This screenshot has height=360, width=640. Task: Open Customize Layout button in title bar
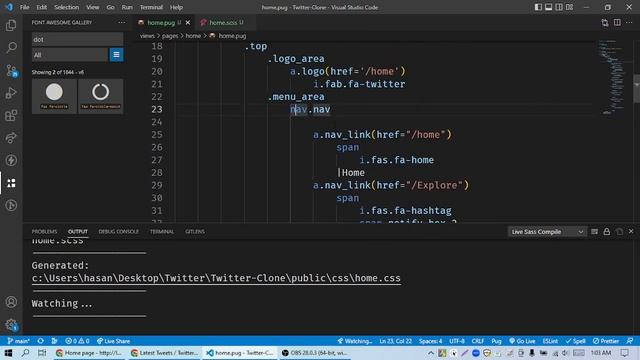[569, 7]
